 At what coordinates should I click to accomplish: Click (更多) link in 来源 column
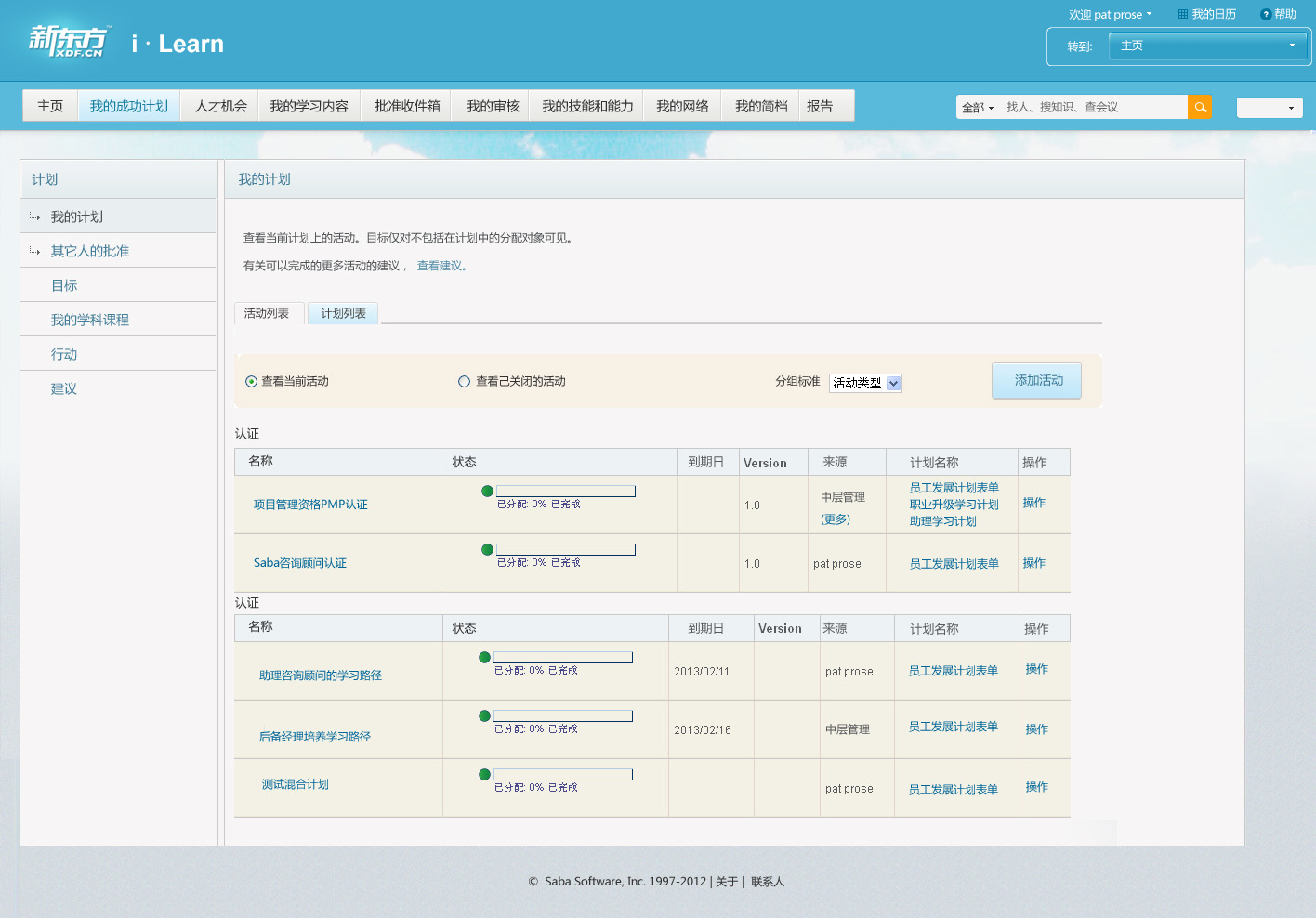coord(836,519)
